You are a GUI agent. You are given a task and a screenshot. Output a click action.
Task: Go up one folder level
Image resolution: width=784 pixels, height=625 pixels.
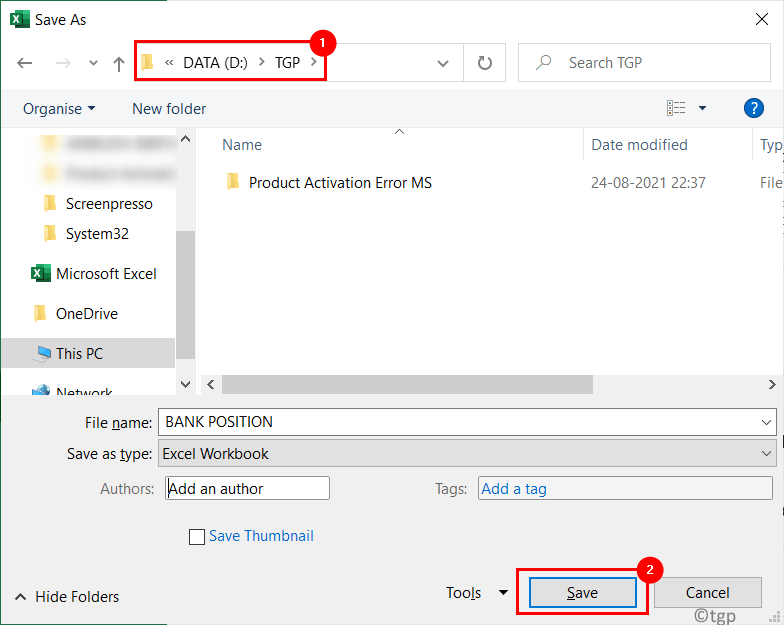pos(118,64)
